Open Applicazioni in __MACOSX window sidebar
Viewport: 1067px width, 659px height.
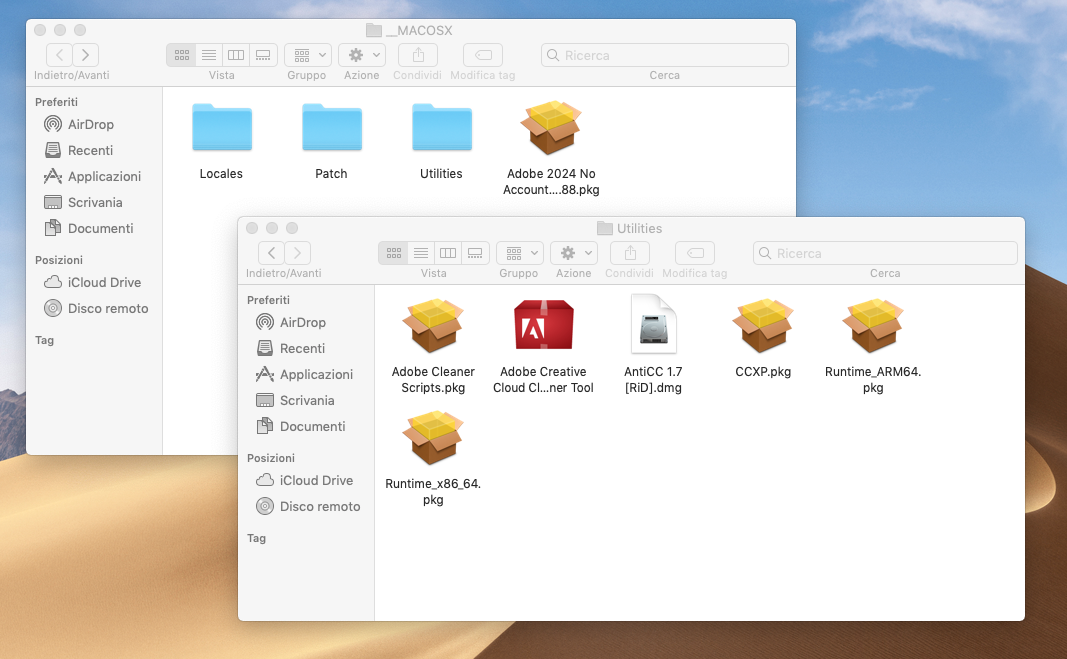tap(94, 176)
